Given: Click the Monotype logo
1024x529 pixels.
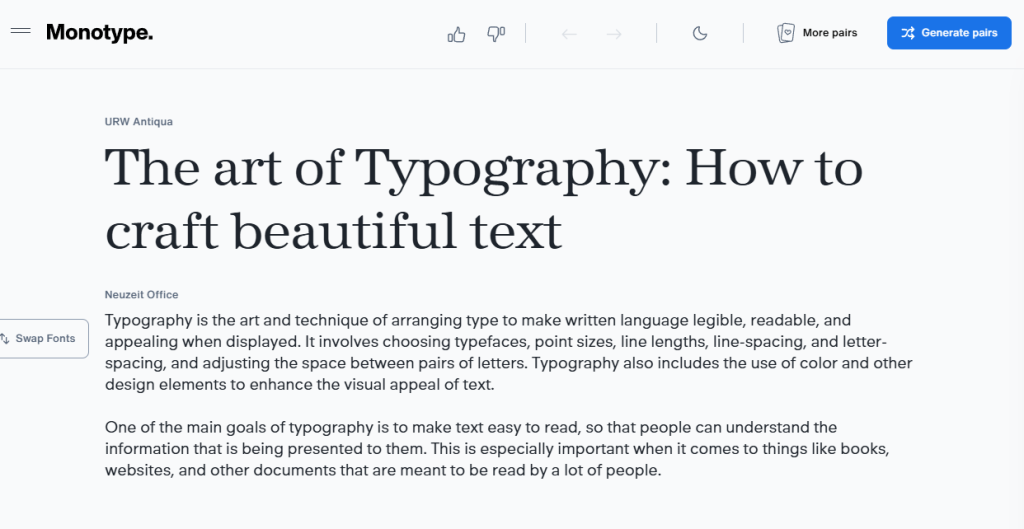Looking at the screenshot, I should [99, 33].
